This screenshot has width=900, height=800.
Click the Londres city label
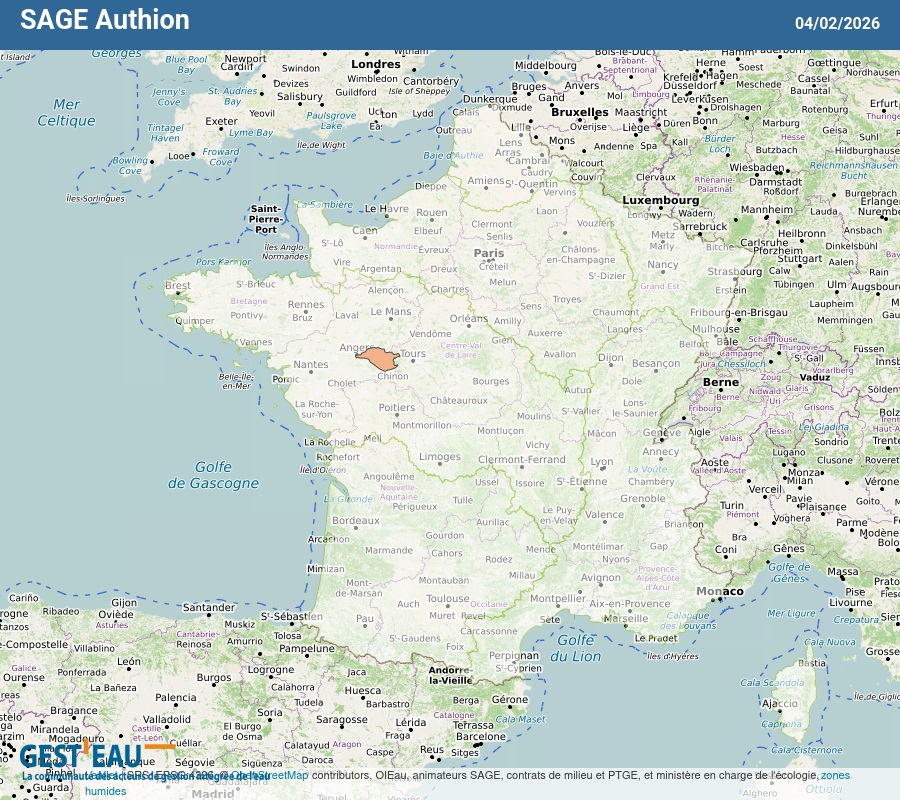pos(376,64)
